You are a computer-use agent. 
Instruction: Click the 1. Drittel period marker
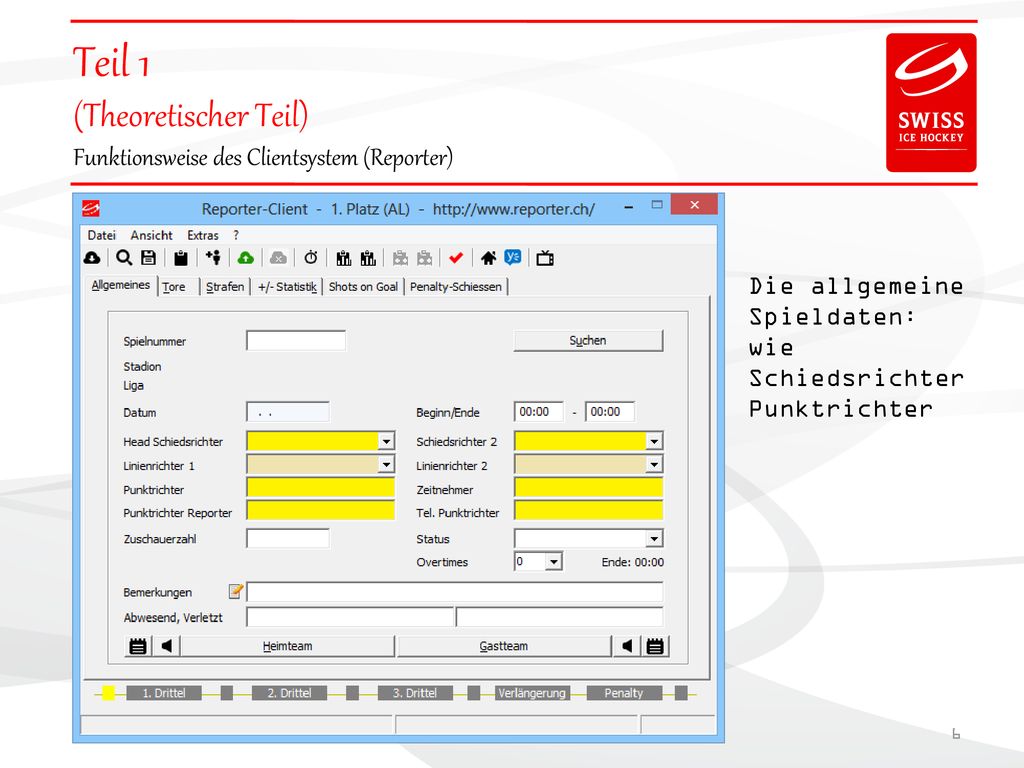(x=164, y=693)
